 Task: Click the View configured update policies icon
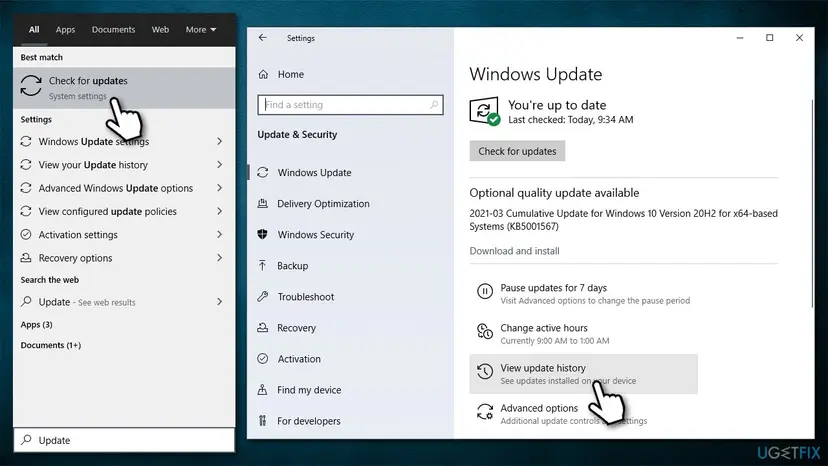tap(26, 211)
